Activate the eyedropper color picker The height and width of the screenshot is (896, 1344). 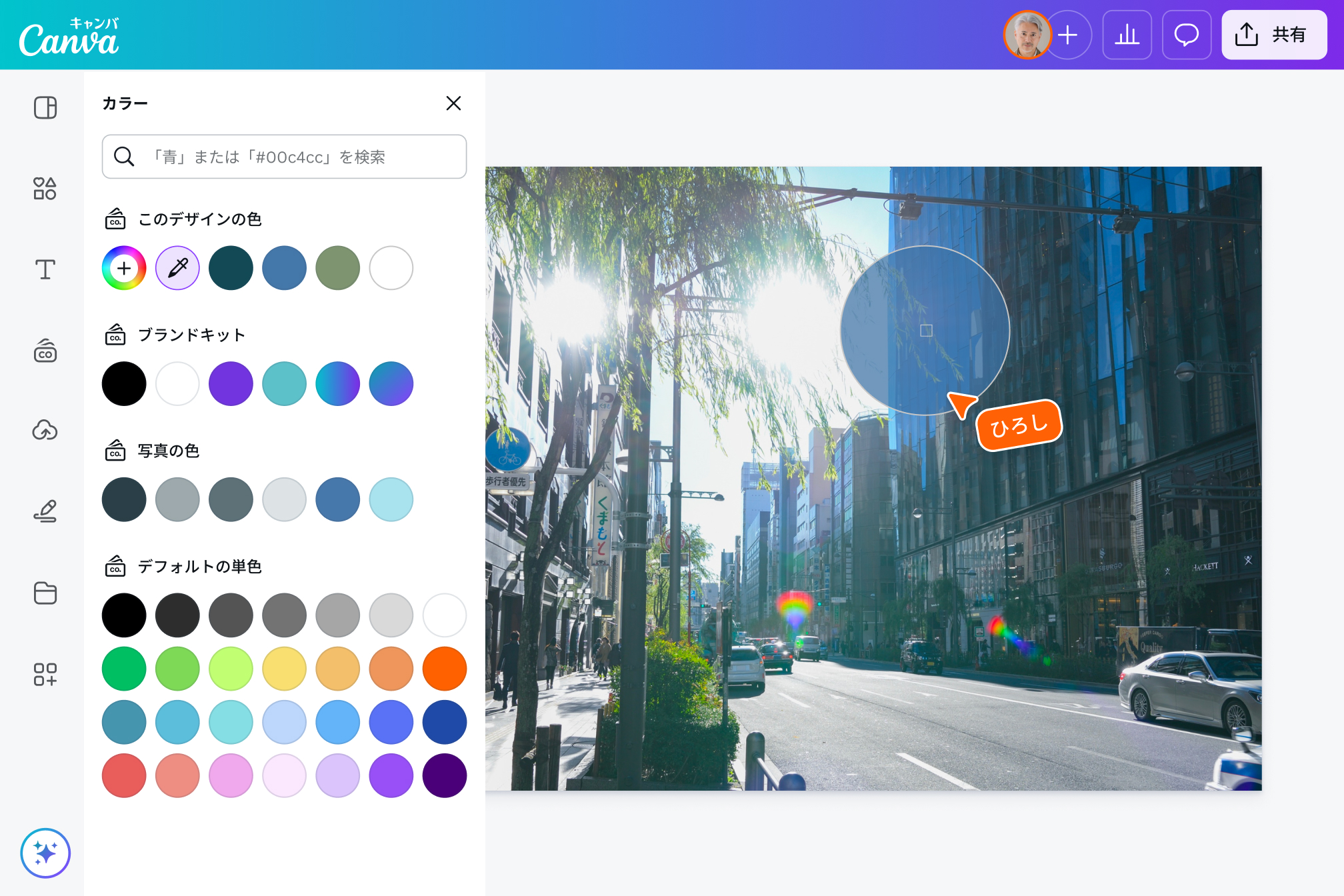177,268
